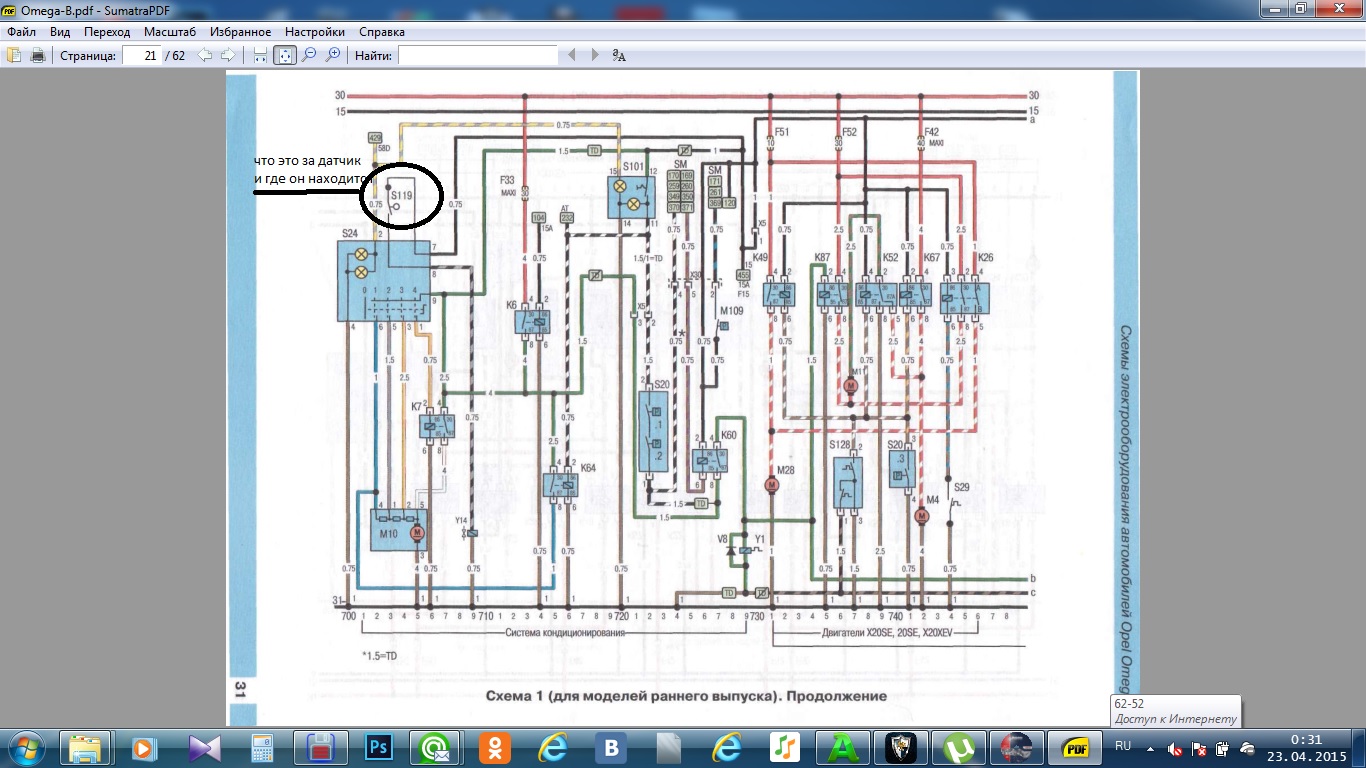
Task: Click the Zoom Out magnifier
Action: tap(309, 55)
